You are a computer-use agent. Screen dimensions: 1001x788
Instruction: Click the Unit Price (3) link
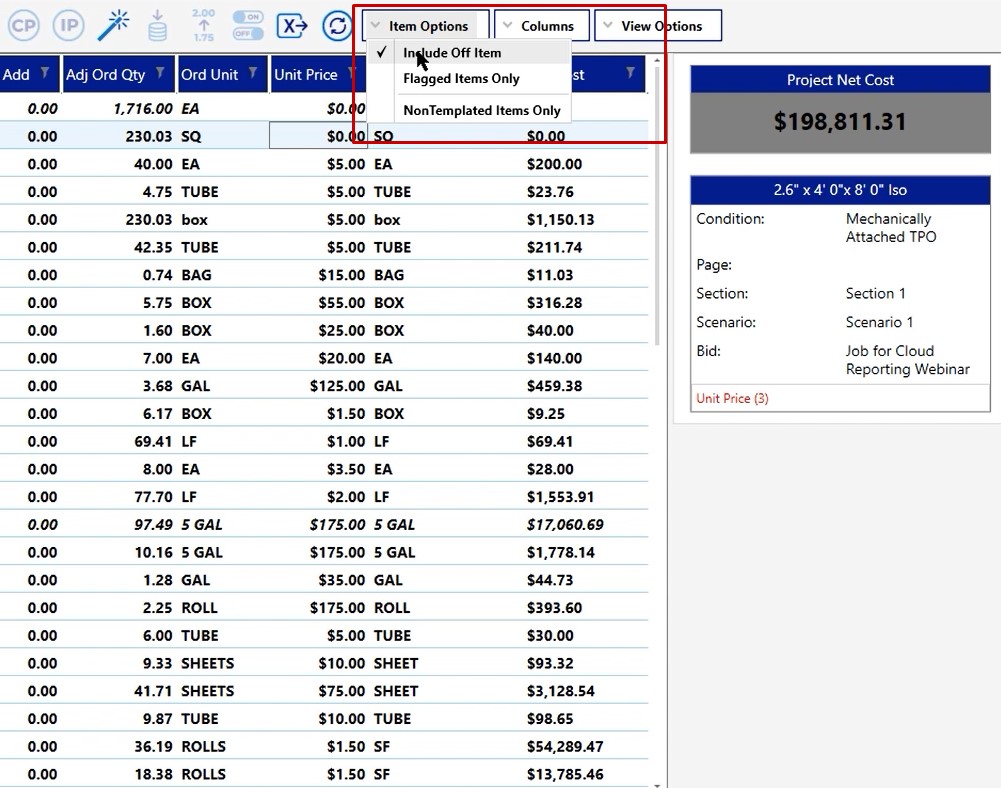click(x=732, y=398)
